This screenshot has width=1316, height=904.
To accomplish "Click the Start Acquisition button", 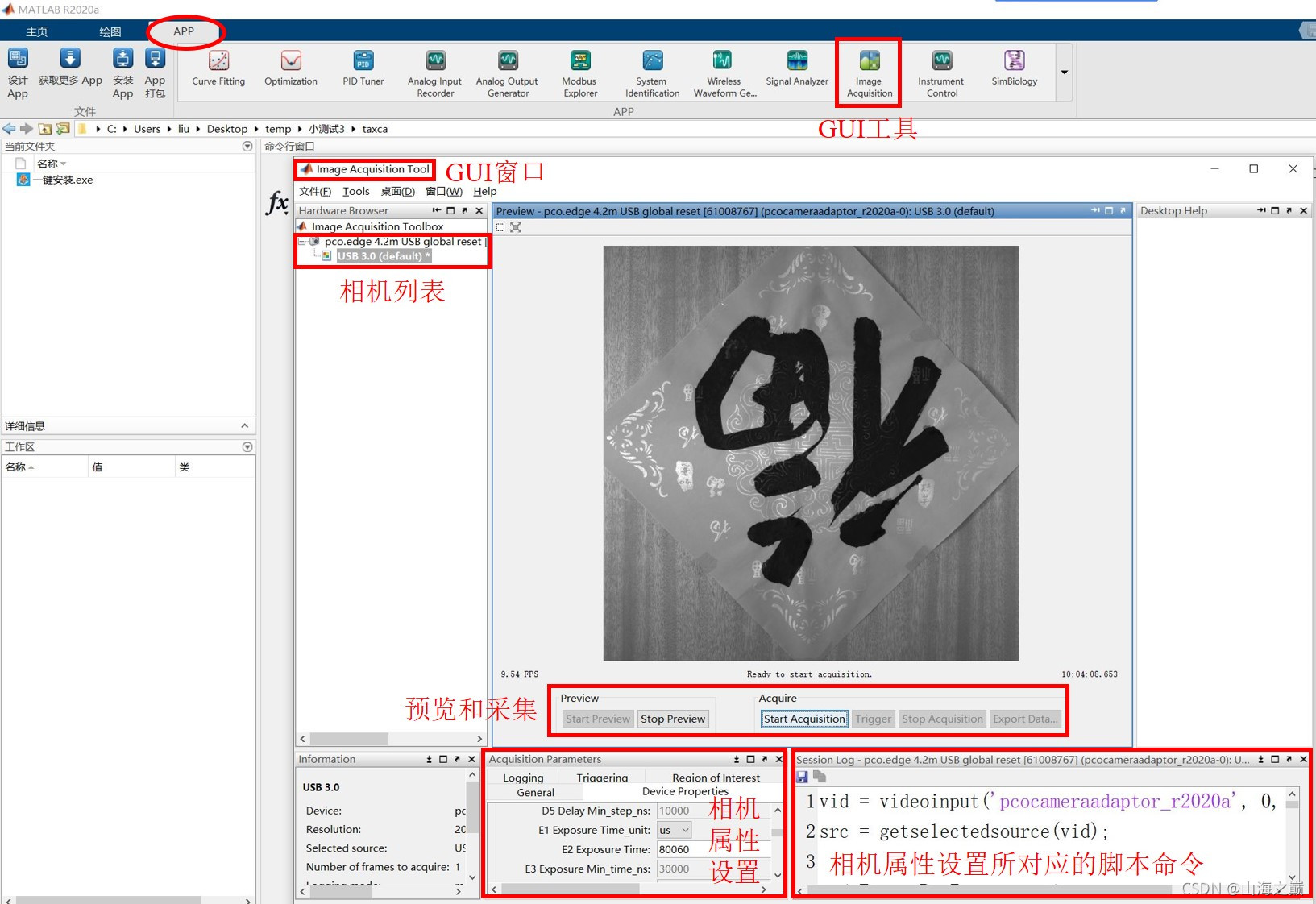I will coord(803,718).
